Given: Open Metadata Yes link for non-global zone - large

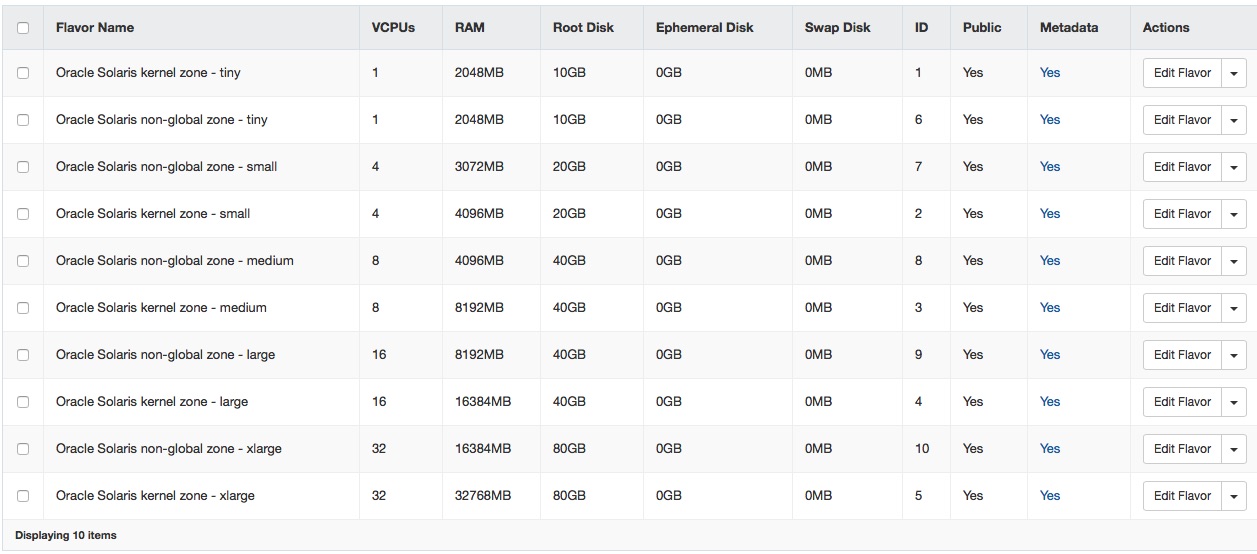Looking at the screenshot, I should pyautogui.click(x=1050, y=355).
